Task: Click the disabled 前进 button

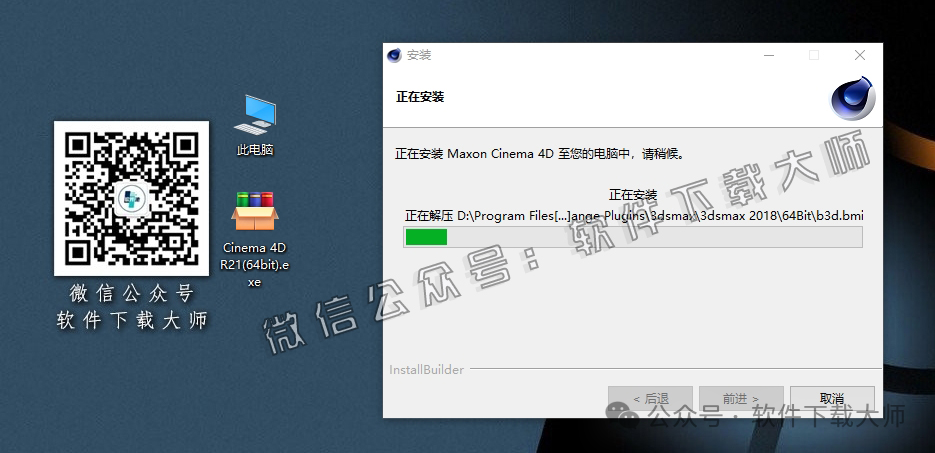Action: pyautogui.click(x=741, y=399)
